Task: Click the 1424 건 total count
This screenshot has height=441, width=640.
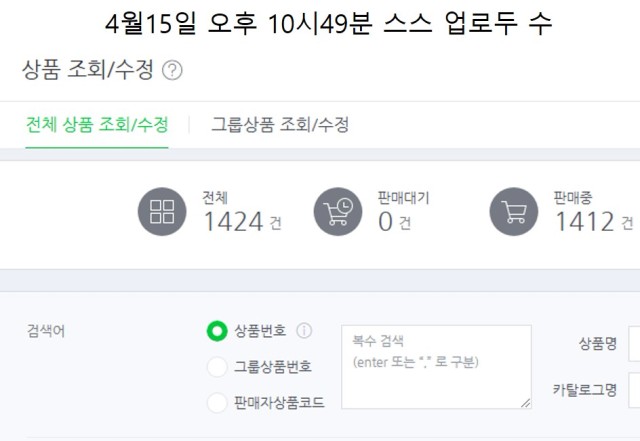Action: (242, 222)
